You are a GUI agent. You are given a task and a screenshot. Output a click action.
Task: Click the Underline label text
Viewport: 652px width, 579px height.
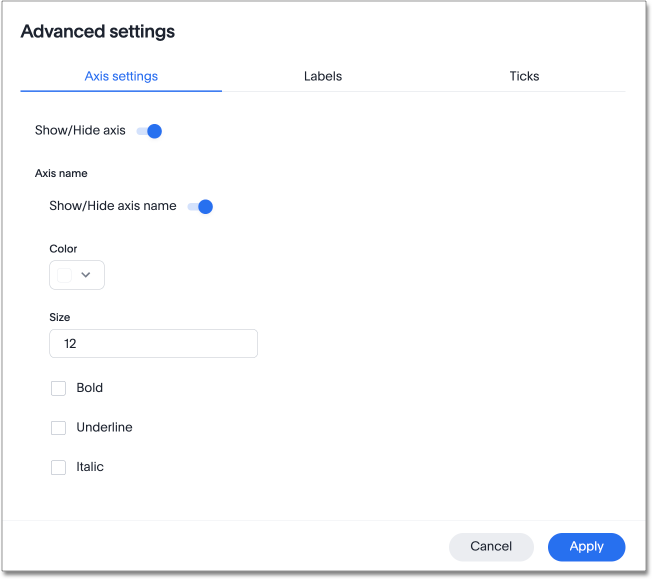click(104, 428)
